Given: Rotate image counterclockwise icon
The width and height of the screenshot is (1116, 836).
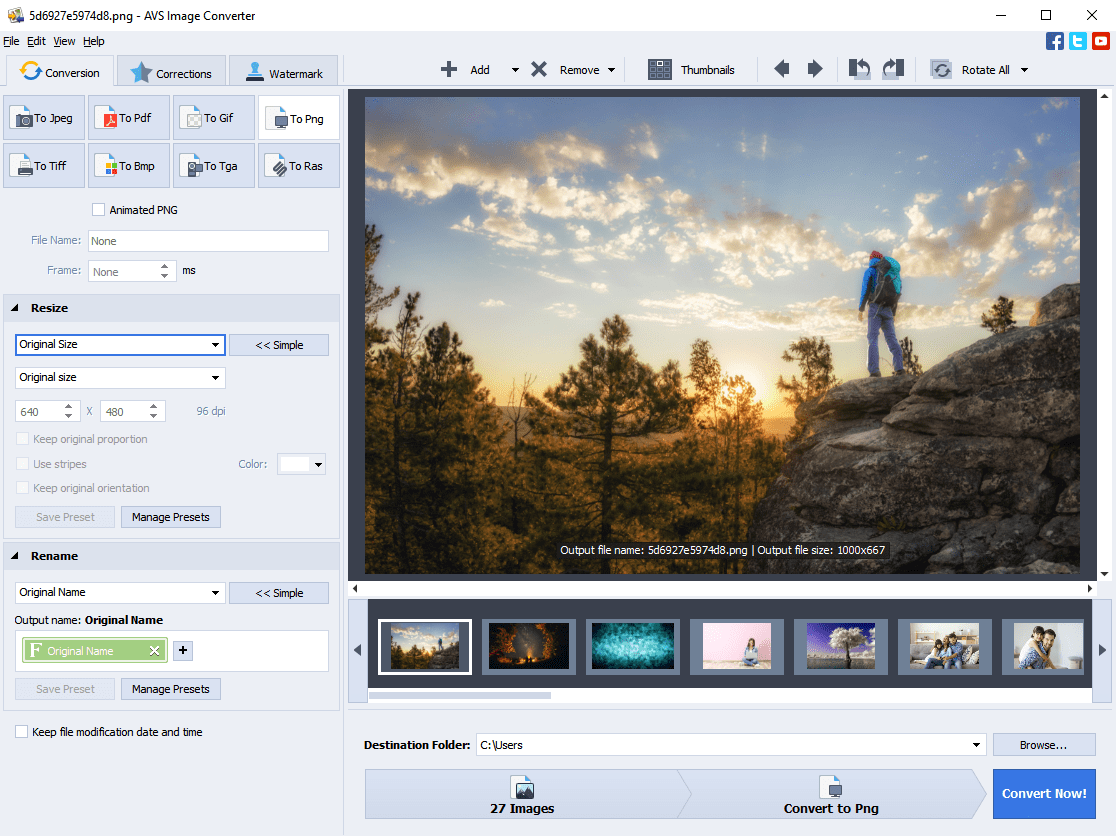Looking at the screenshot, I should tap(859, 69).
